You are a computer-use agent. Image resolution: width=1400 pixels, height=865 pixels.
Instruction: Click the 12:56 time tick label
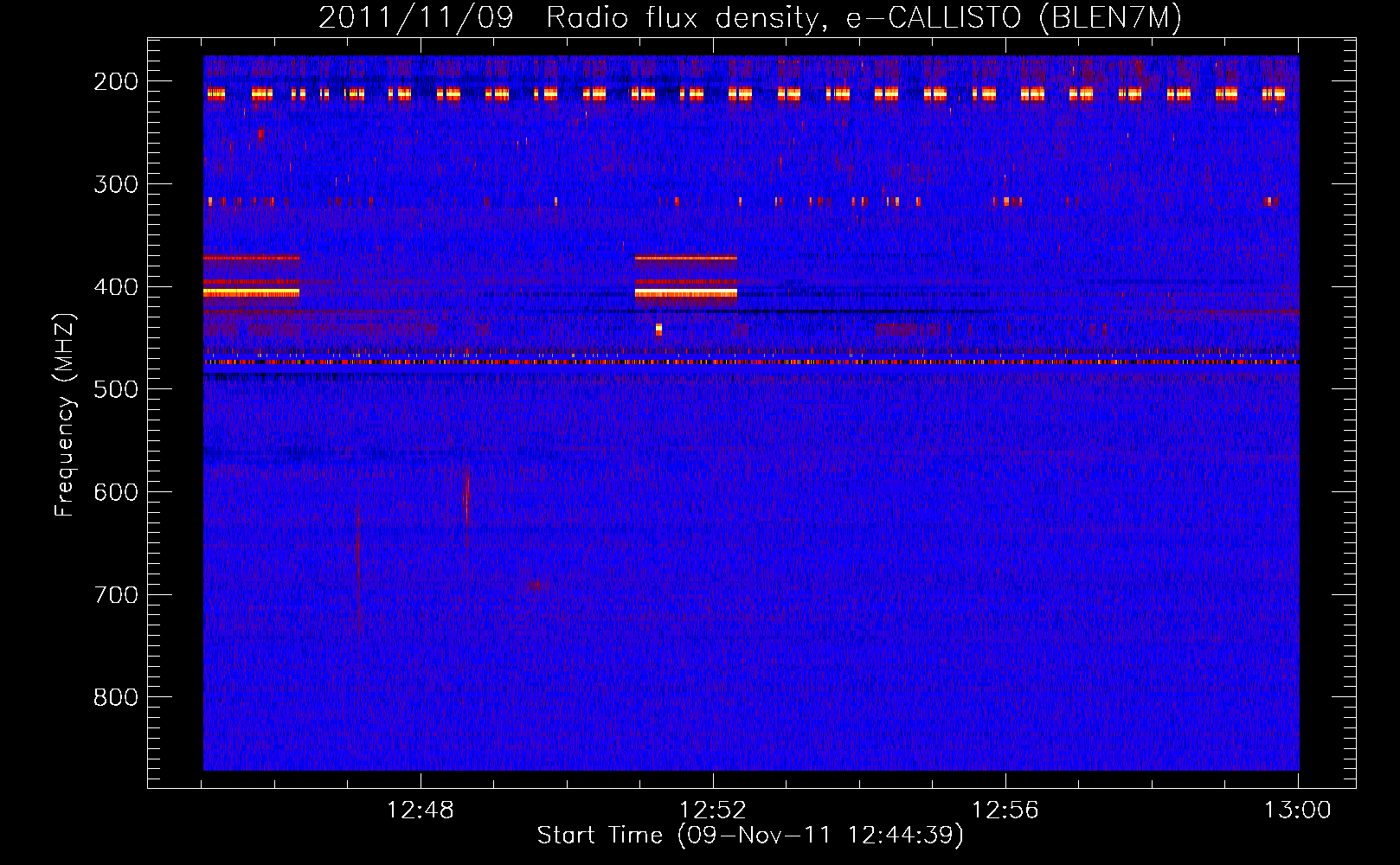pos(1005,811)
